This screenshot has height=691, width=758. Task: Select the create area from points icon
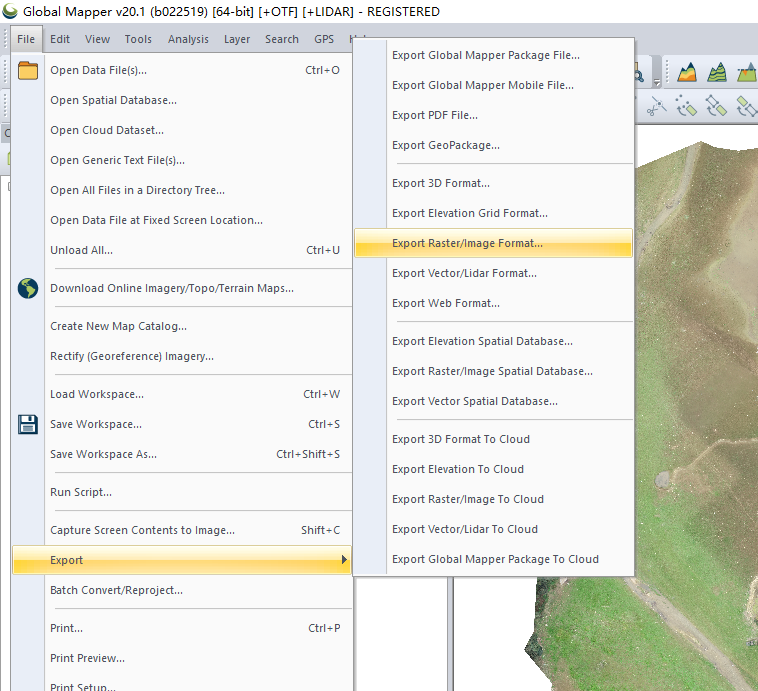pyautogui.click(x=685, y=106)
